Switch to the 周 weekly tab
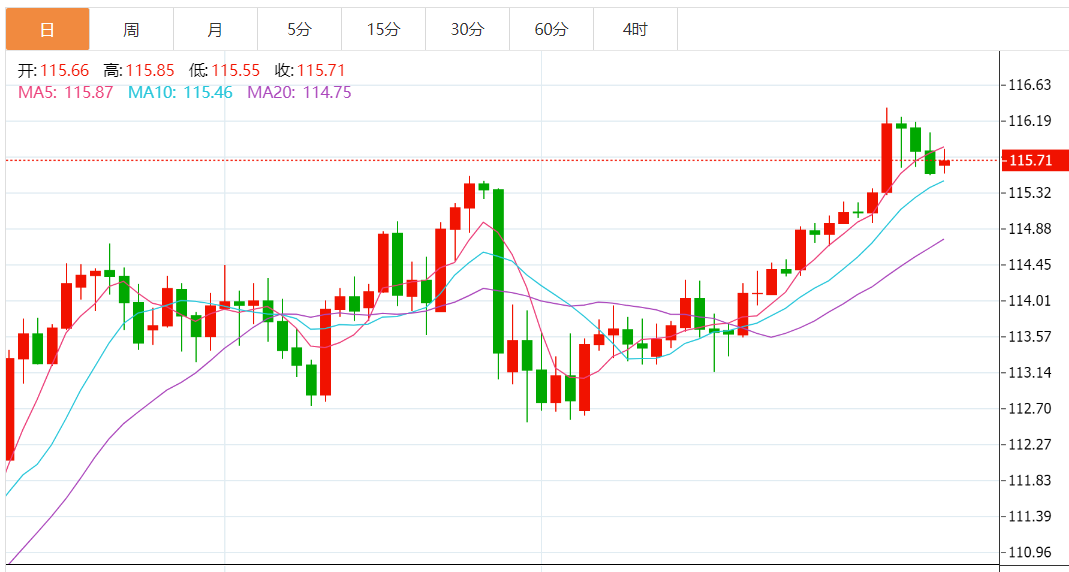Image resolution: width=1069 pixels, height=572 pixels. [x=131, y=29]
